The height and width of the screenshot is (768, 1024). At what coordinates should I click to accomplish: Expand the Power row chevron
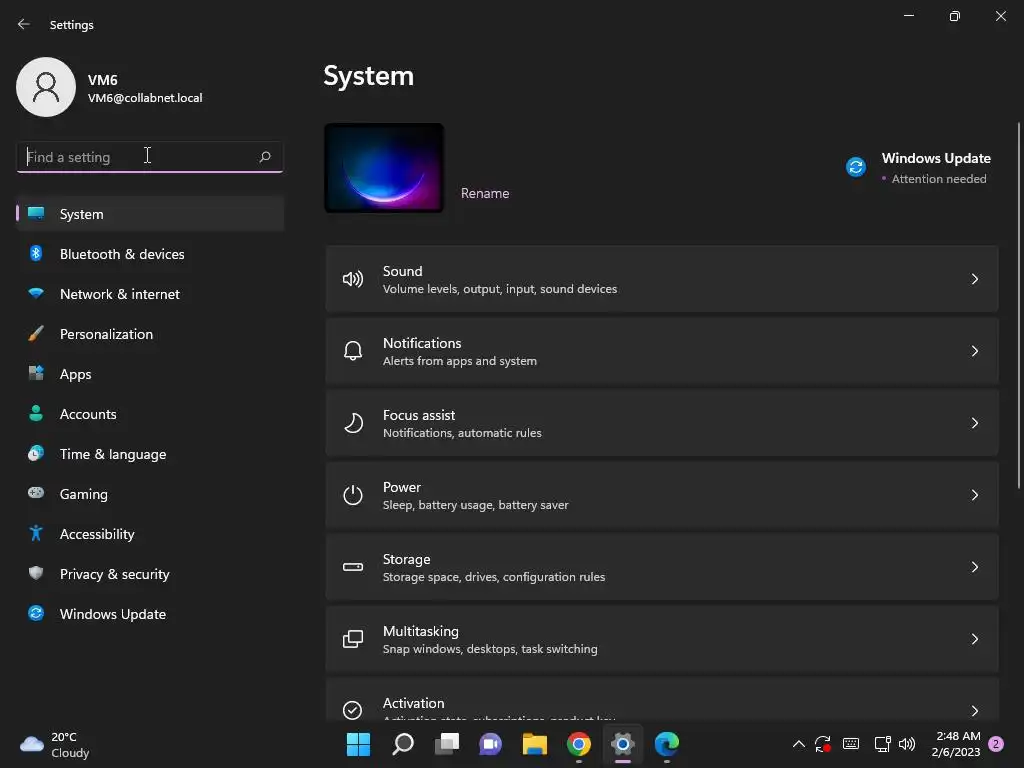tap(974, 495)
